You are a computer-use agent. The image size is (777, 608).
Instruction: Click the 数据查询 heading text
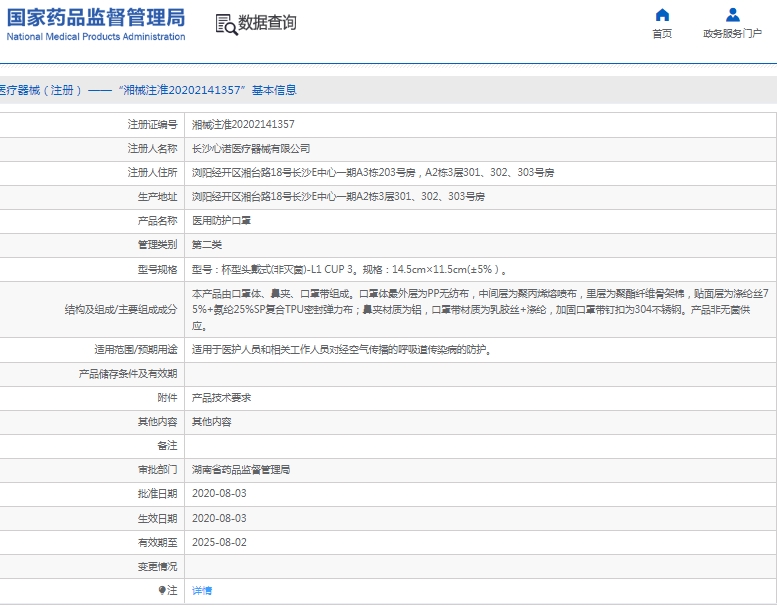[x=268, y=22]
